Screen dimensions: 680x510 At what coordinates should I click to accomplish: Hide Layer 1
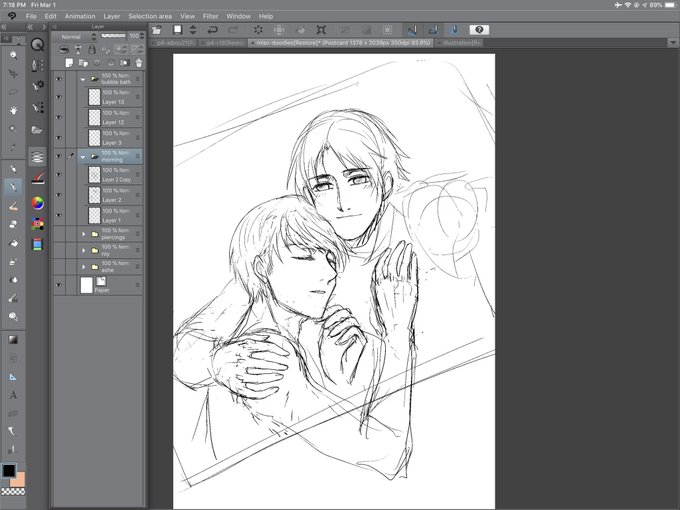(x=59, y=216)
